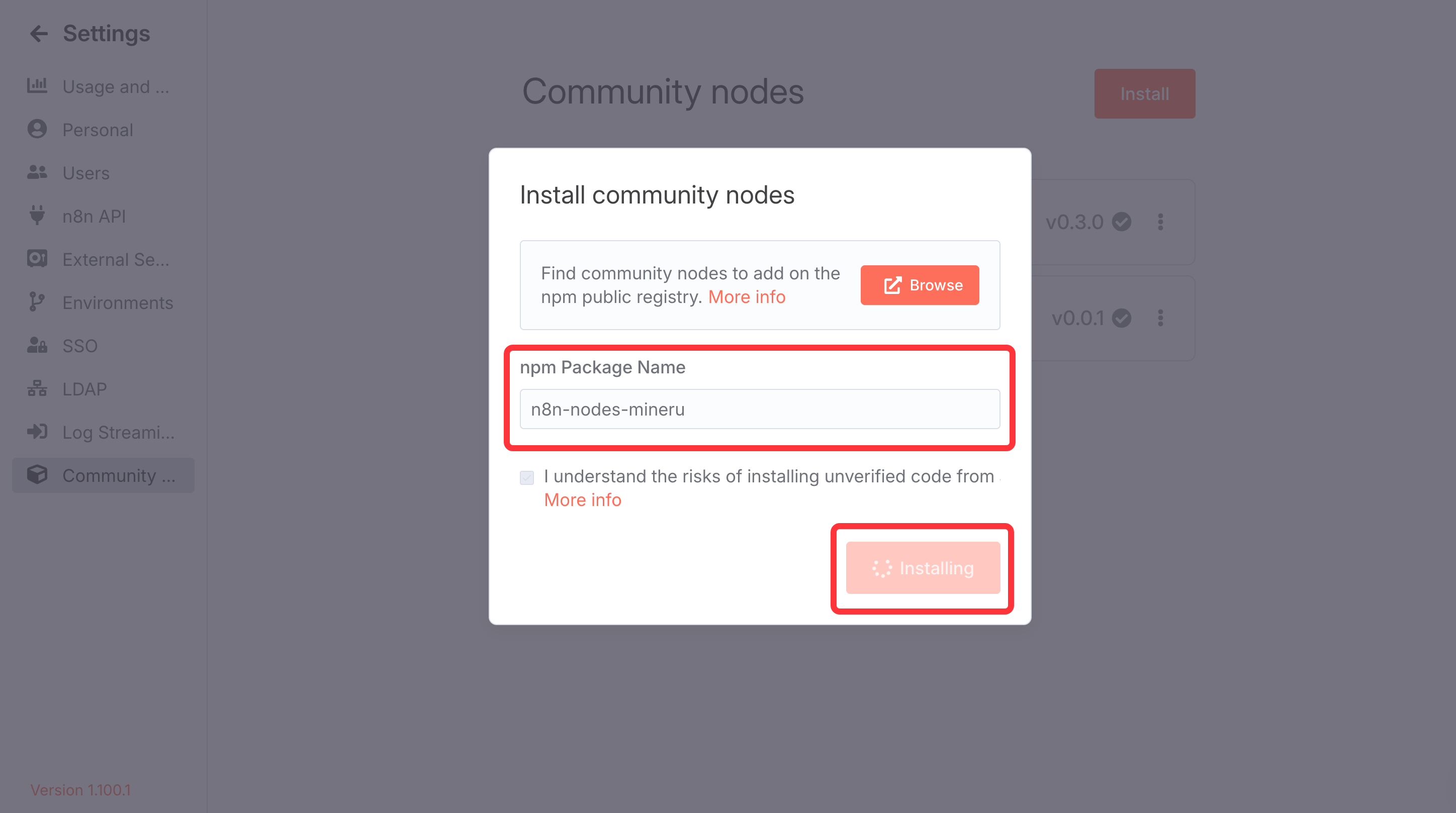Toggle the unverified code risks checkbox

[x=527, y=478]
